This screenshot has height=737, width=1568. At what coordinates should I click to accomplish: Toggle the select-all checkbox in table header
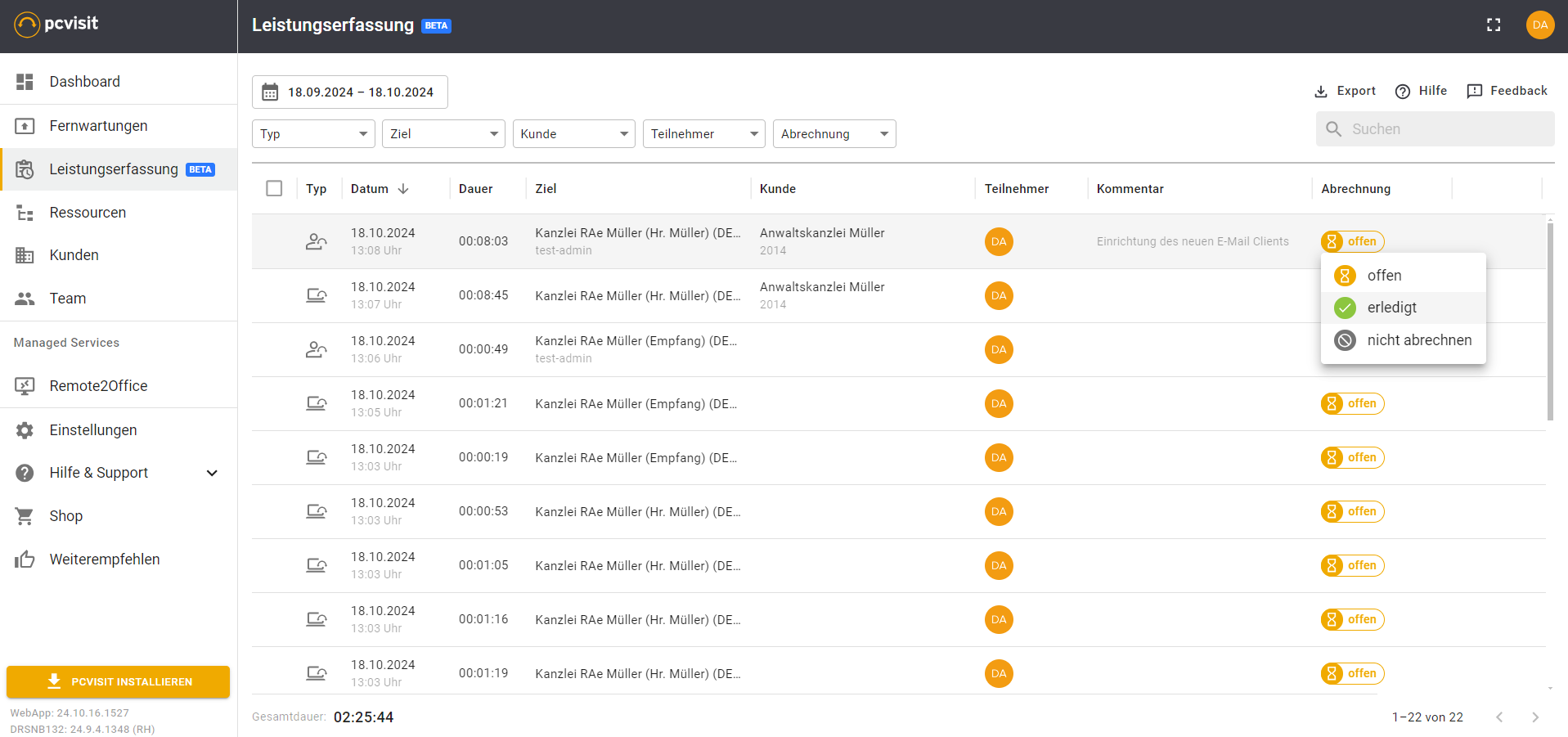(x=274, y=189)
